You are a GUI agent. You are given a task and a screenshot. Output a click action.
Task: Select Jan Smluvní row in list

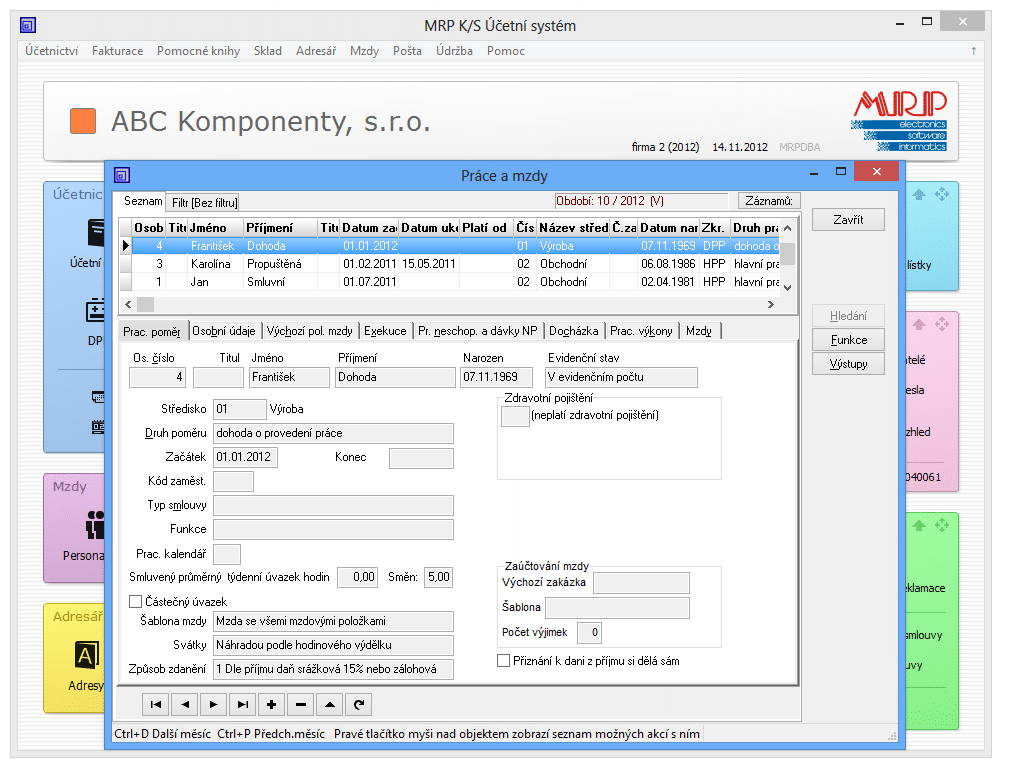tap(455, 282)
